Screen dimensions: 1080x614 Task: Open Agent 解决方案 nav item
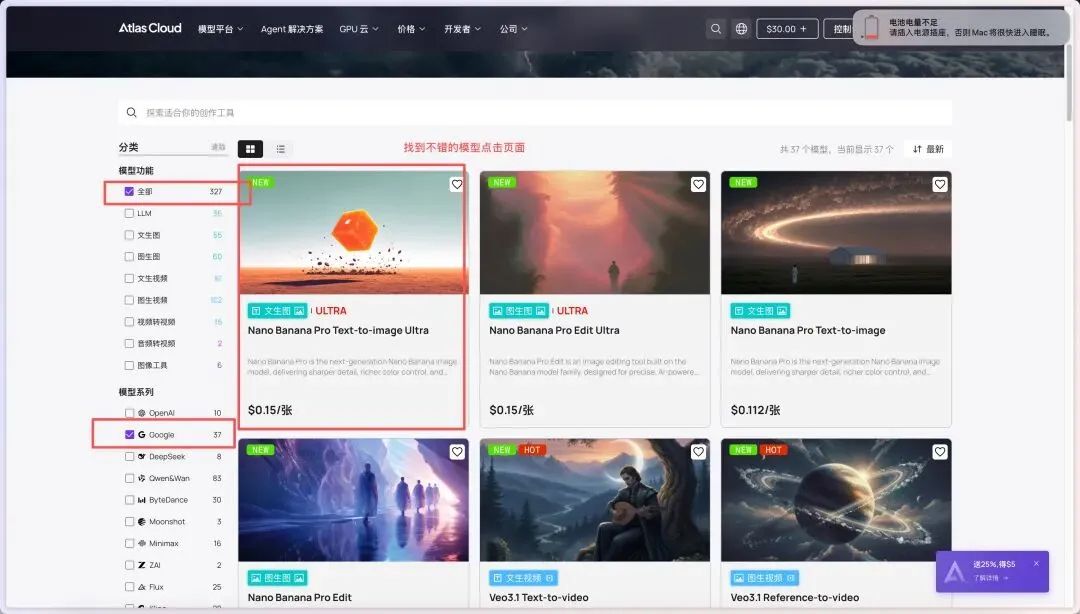coord(292,29)
